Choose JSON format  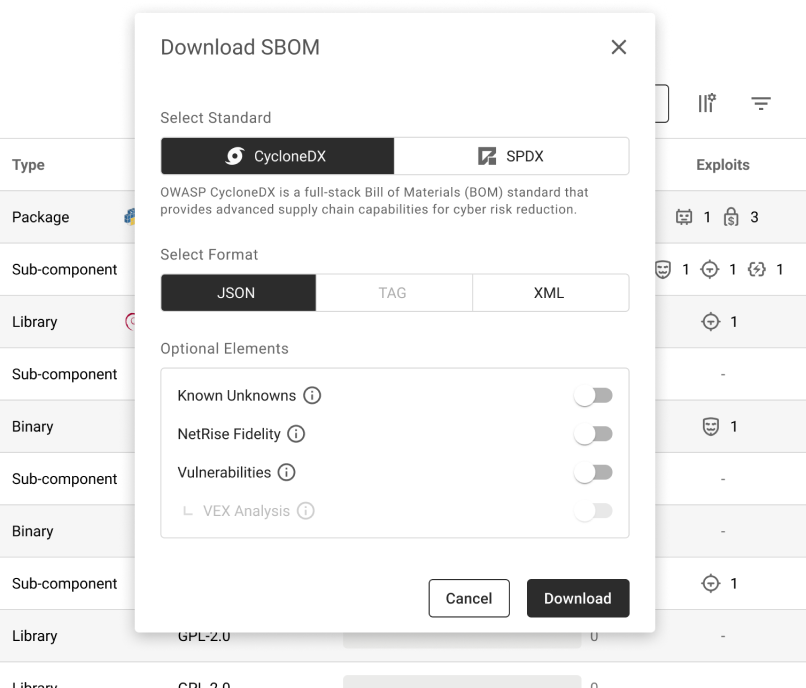click(x=239, y=293)
